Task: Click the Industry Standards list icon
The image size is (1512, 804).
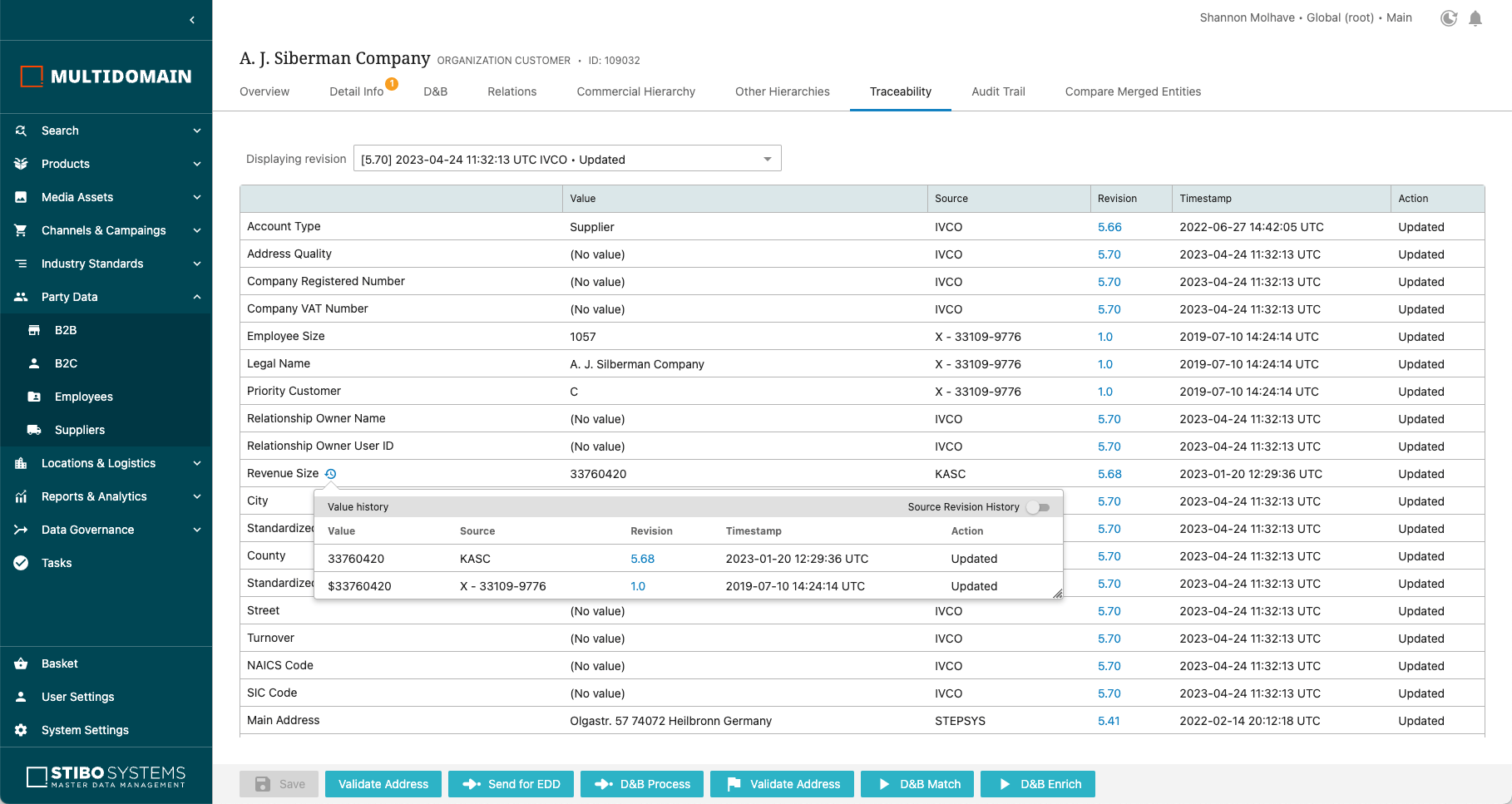Action: pos(22,264)
